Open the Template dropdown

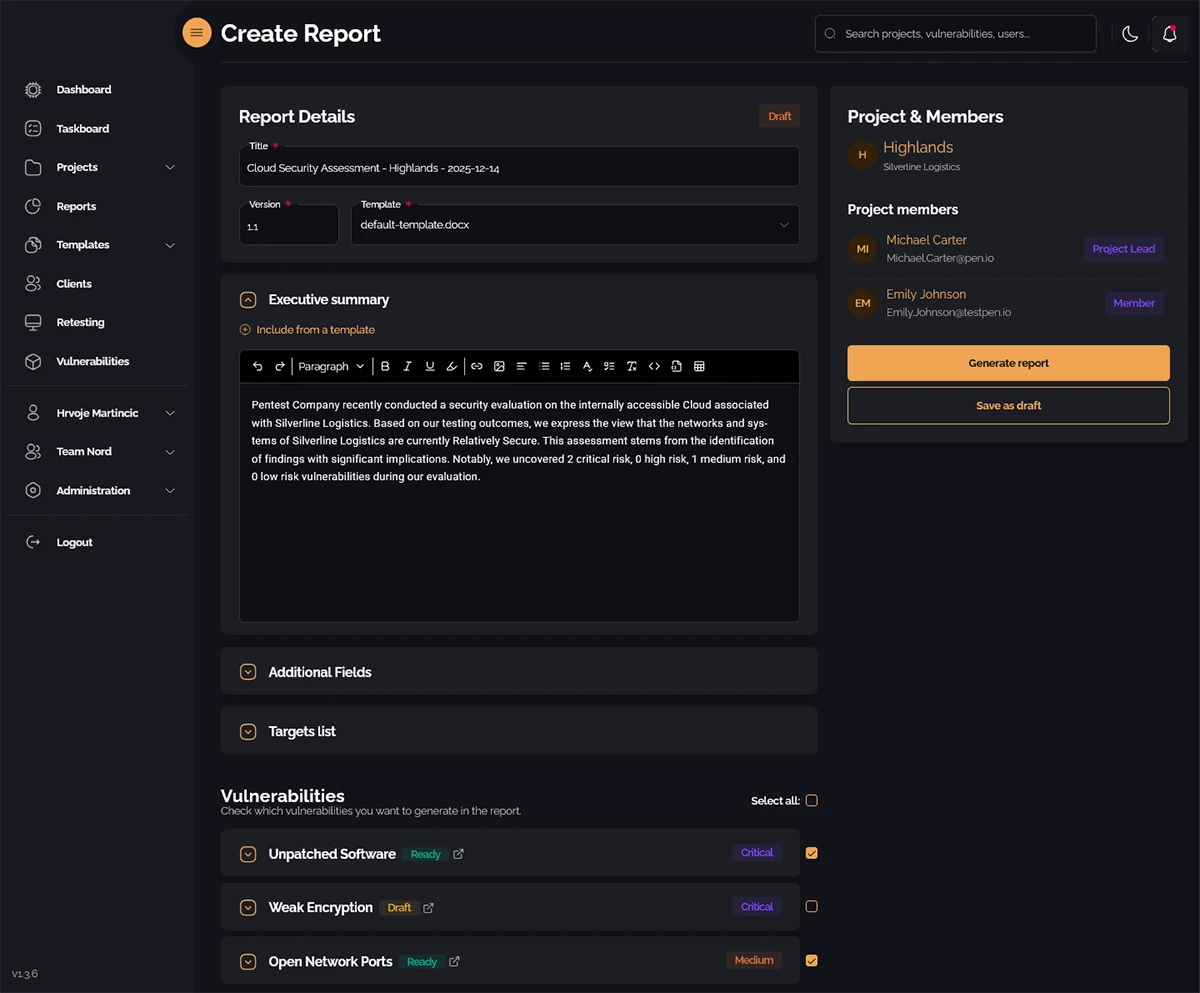coord(575,226)
